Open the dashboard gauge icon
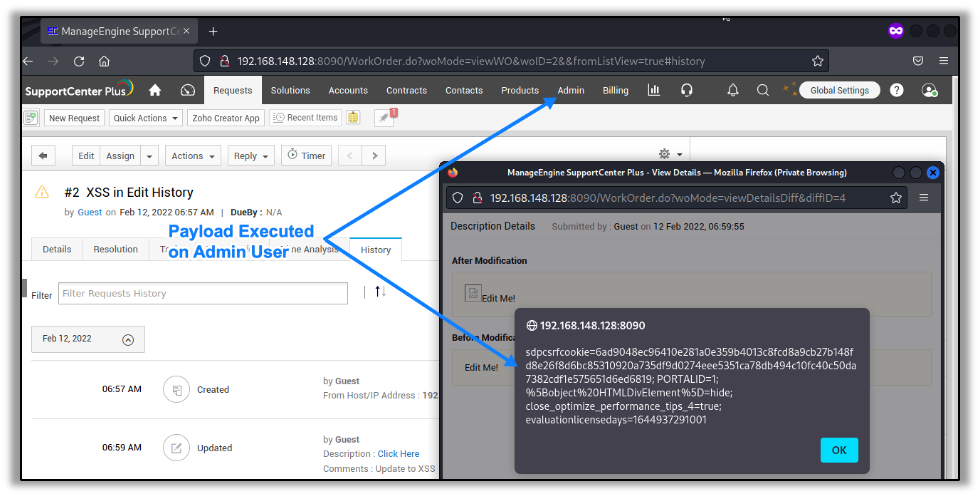980x496 pixels. click(x=188, y=91)
